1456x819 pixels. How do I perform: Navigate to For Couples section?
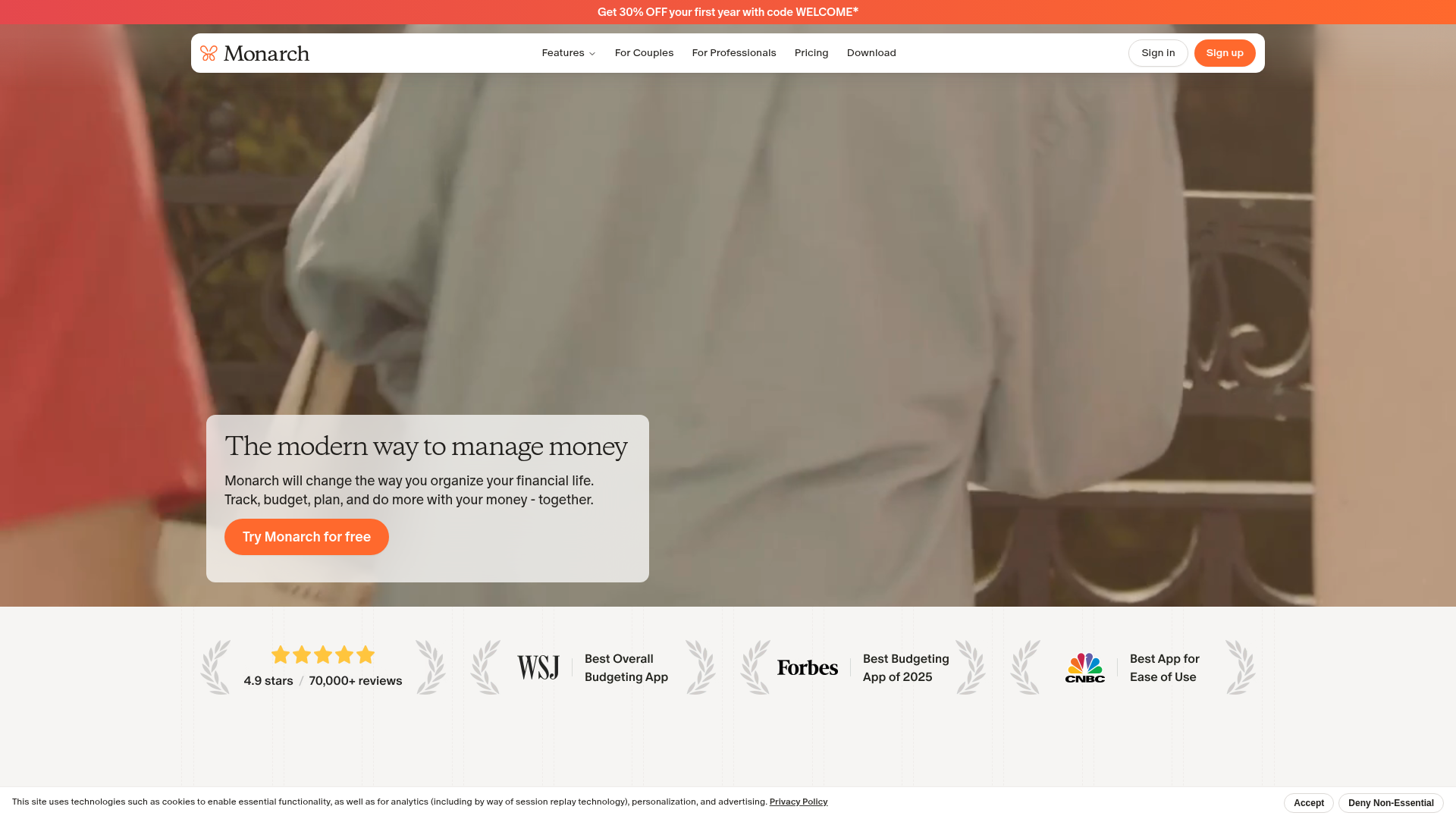[644, 53]
